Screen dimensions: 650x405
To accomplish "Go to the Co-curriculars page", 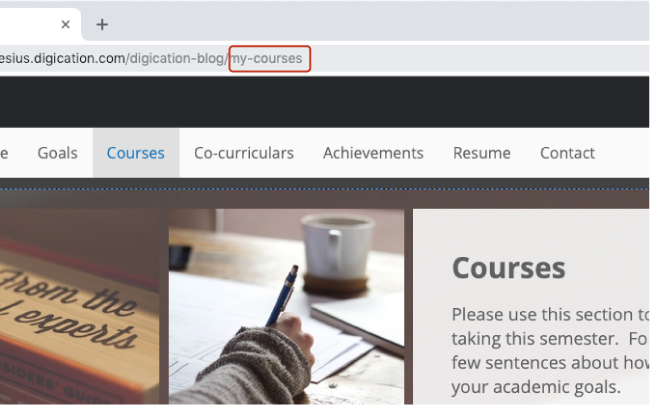I will pos(244,153).
